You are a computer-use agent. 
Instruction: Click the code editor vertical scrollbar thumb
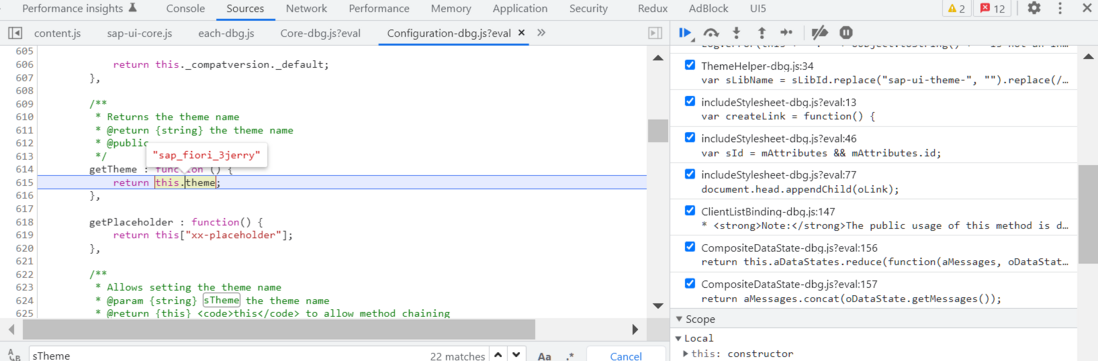[x=657, y=130]
